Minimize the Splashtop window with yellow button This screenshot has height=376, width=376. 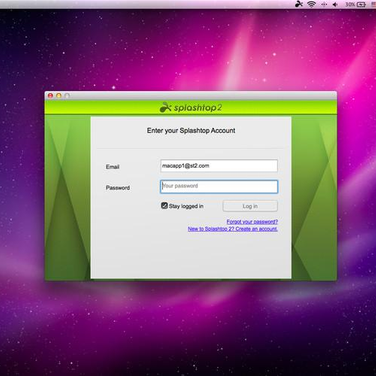pyautogui.click(x=59, y=96)
